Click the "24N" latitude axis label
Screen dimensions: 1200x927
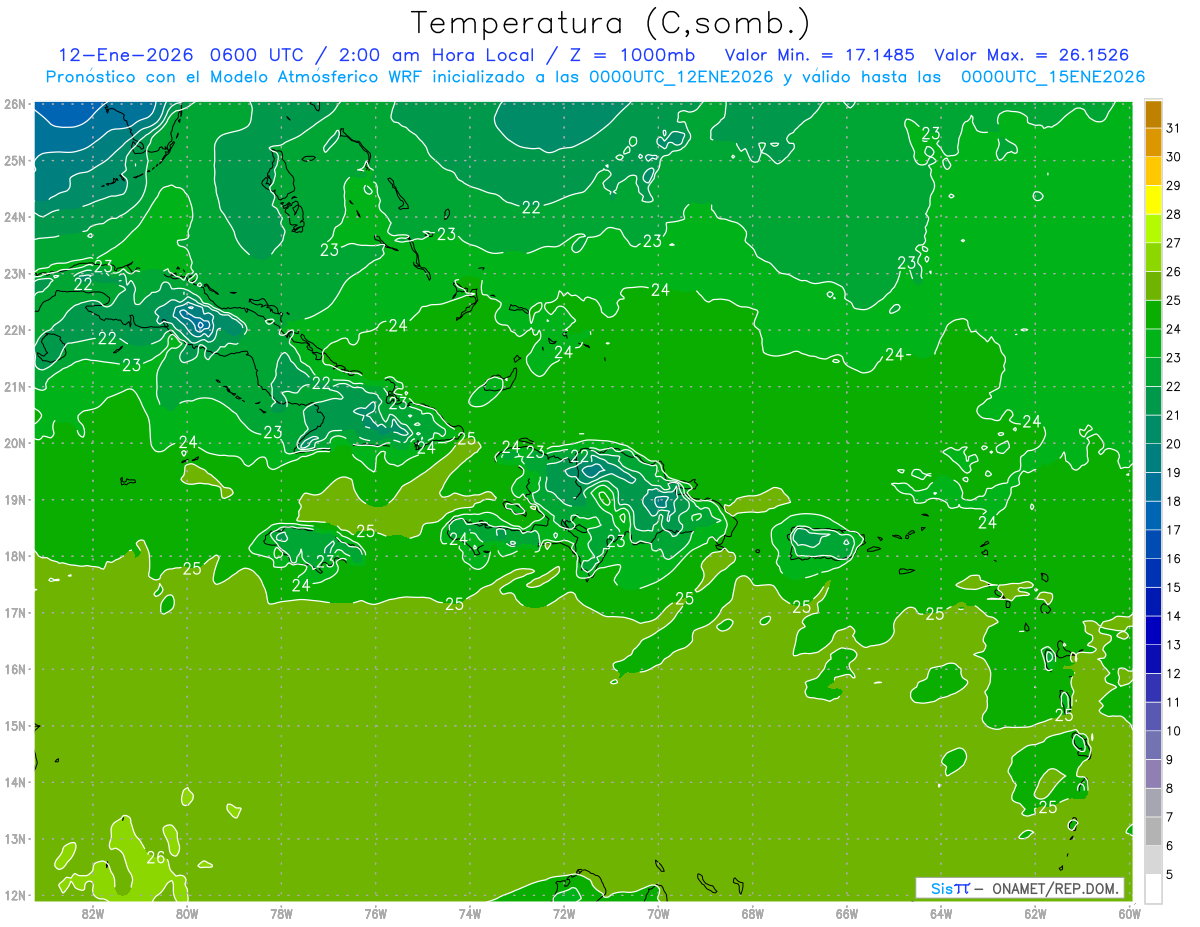point(14,217)
